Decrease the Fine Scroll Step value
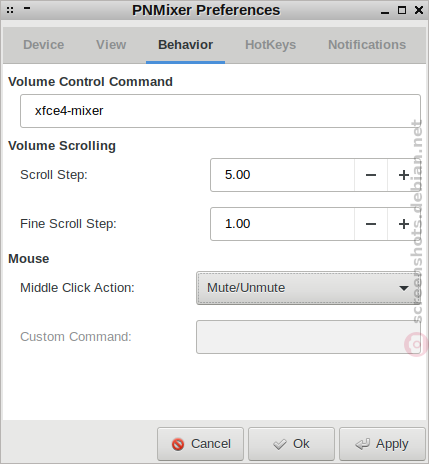 tap(371, 224)
